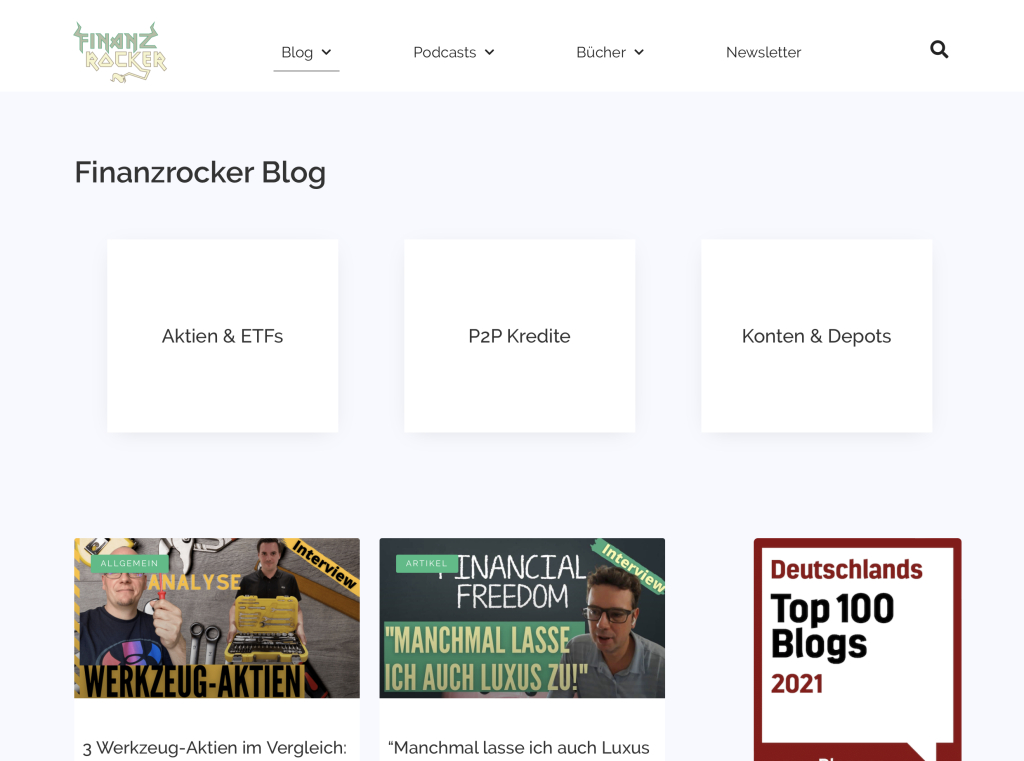
Task: Select the Aktien & ETFs category card
Action: [223, 336]
